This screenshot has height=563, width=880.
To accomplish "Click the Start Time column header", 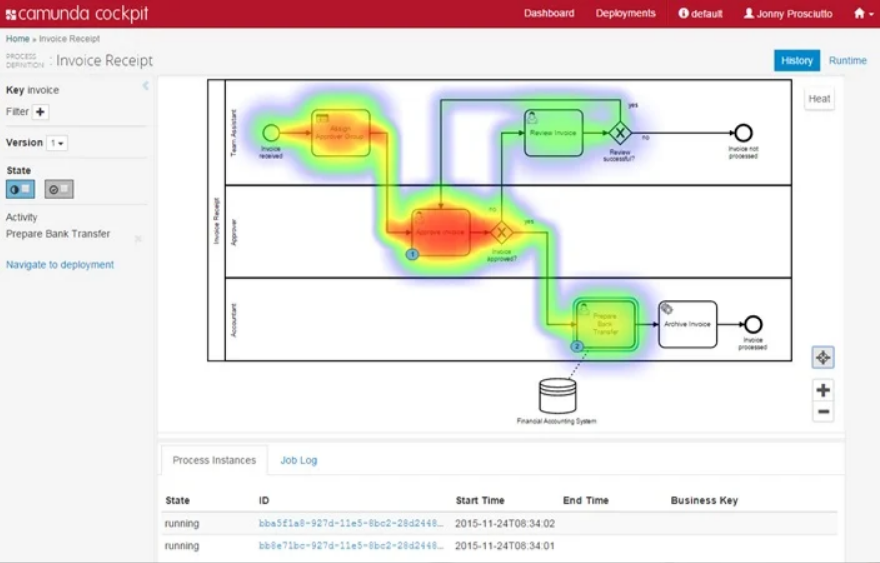I will point(480,501).
